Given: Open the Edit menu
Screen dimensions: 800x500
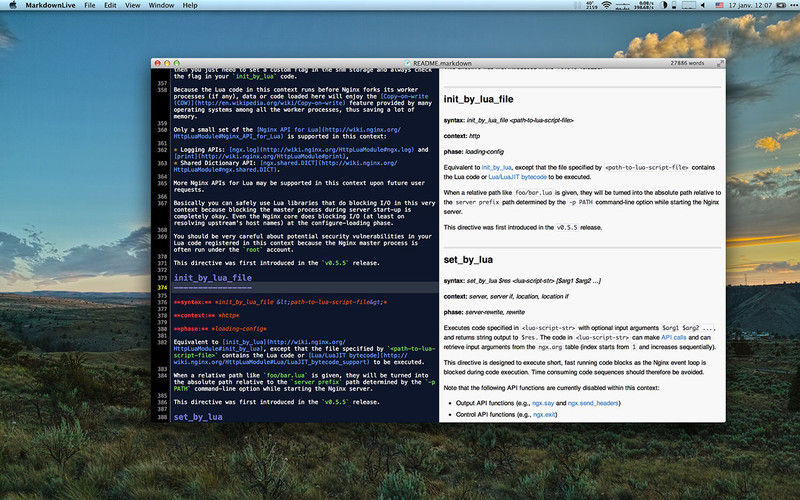Looking at the screenshot, I should click(x=110, y=5).
